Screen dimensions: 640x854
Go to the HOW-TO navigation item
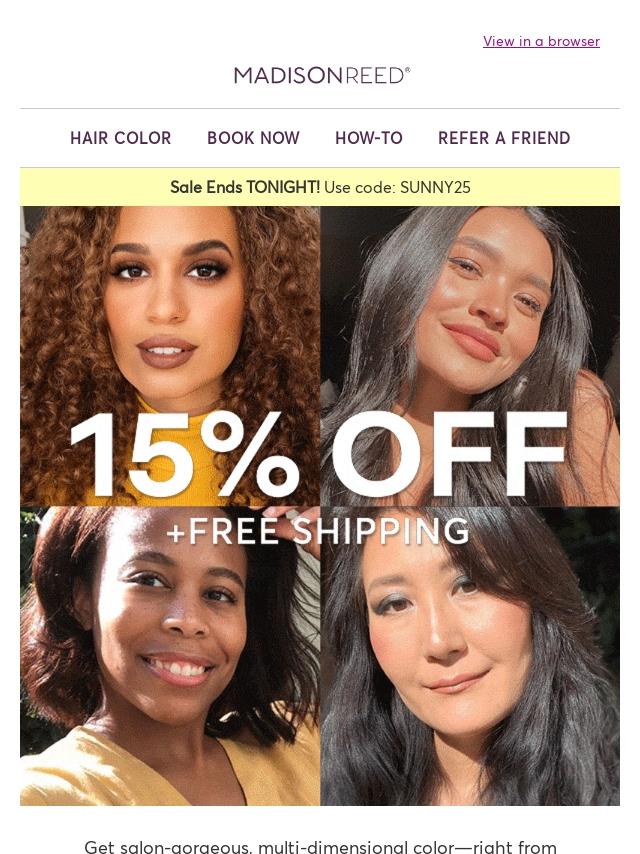click(369, 138)
